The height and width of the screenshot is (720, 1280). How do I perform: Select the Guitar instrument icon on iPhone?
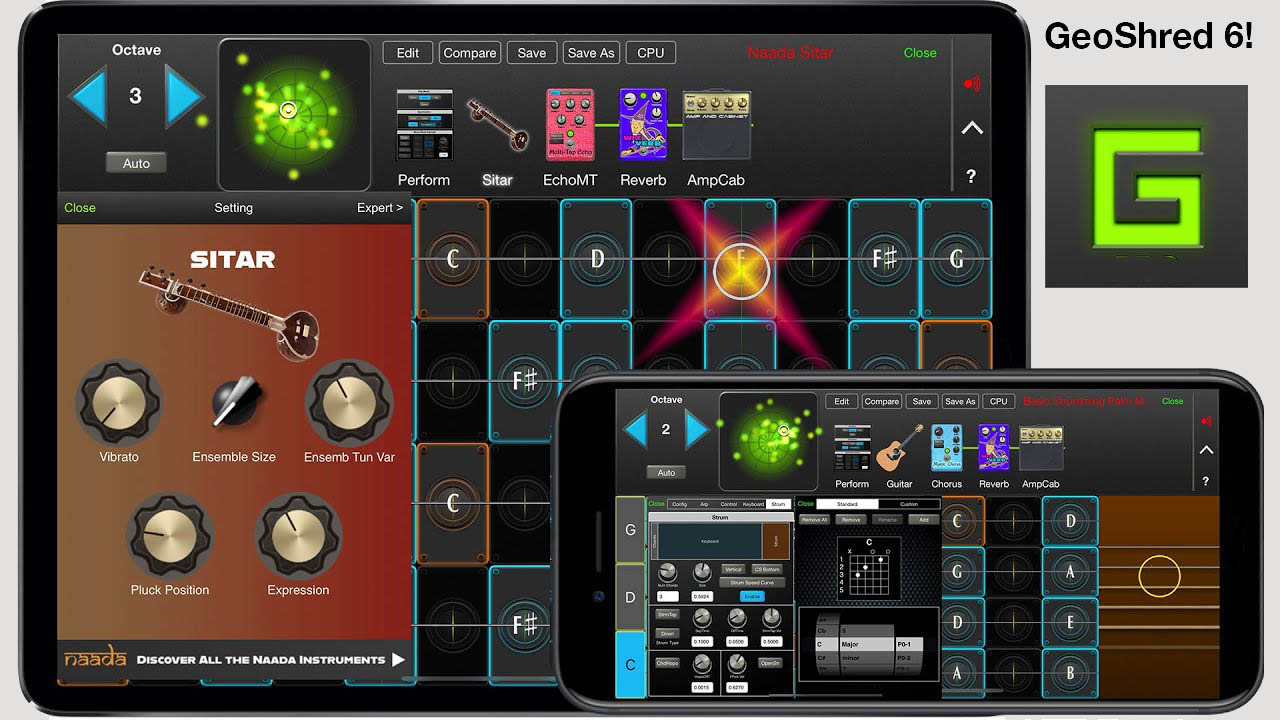pyautogui.click(x=900, y=448)
